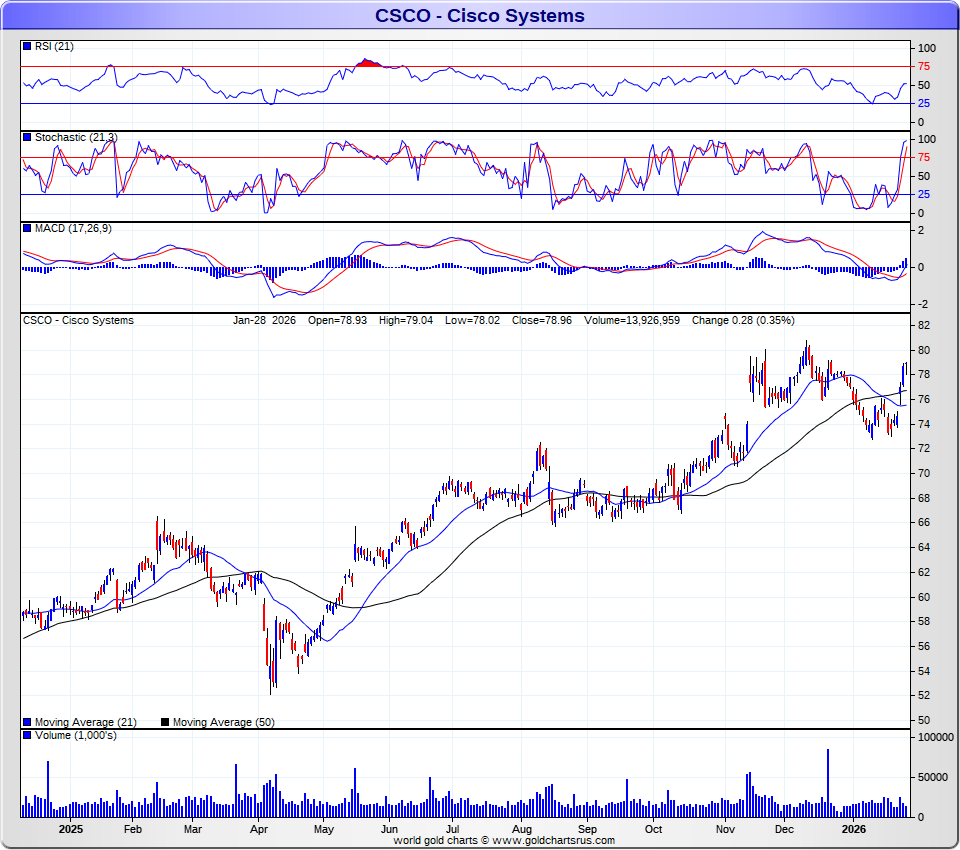
Task: Click the price axis '60' label
Action: (924, 597)
